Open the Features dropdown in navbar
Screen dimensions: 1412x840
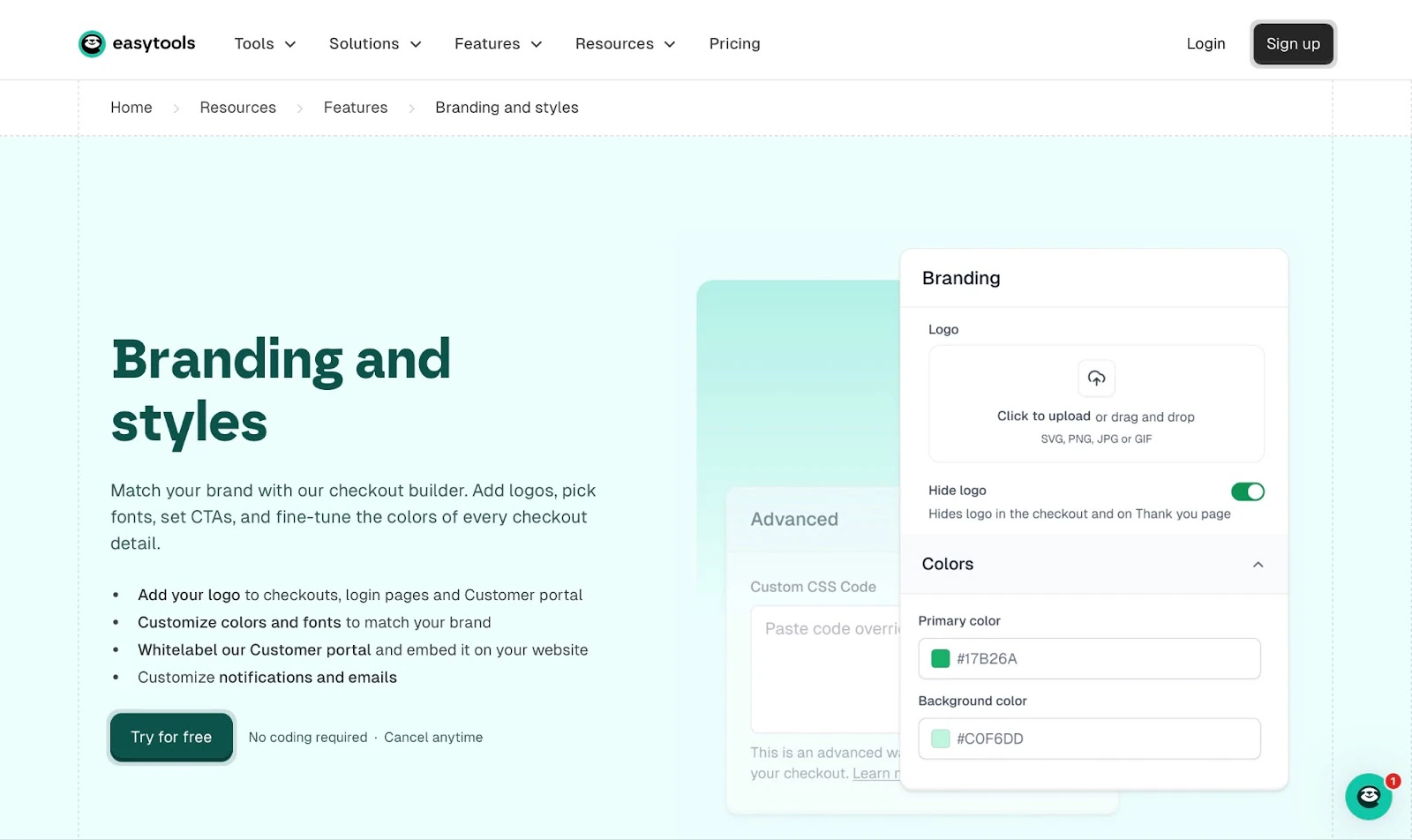point(498,44)
